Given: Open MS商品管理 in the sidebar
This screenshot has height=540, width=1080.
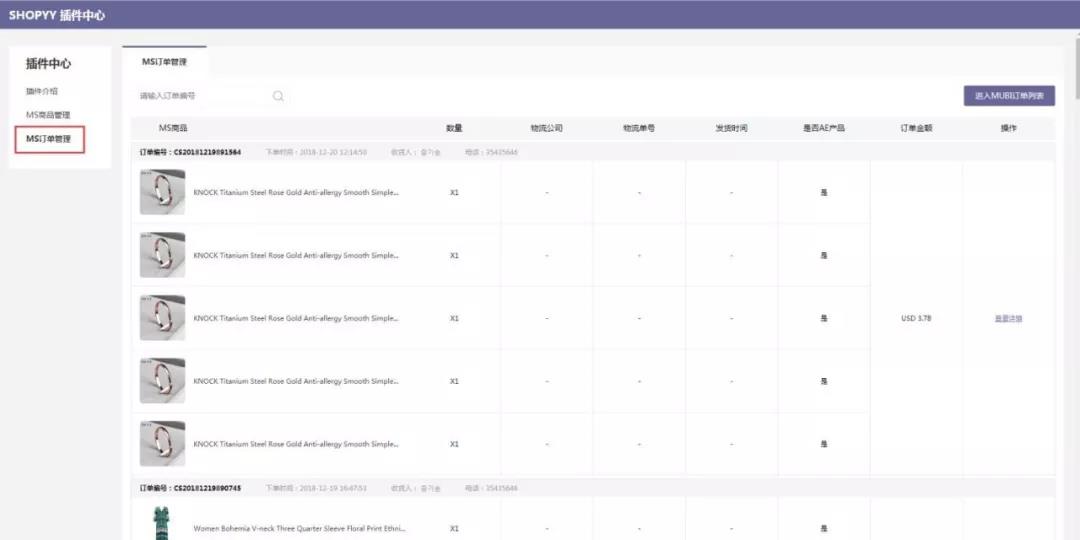Looking at the screenshot, I should [x=48, y=115].
